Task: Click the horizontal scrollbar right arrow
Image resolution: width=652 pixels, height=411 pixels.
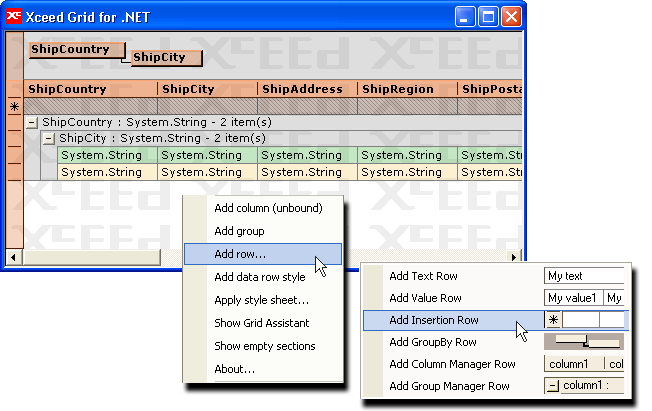Action: click(x=514, y=257)
